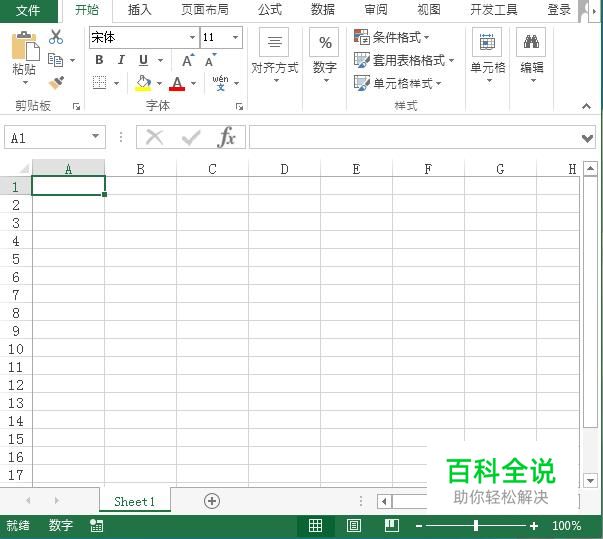Click the 登录 sign-in link
This screenshot has width=603, height=539.
(559, 10)
